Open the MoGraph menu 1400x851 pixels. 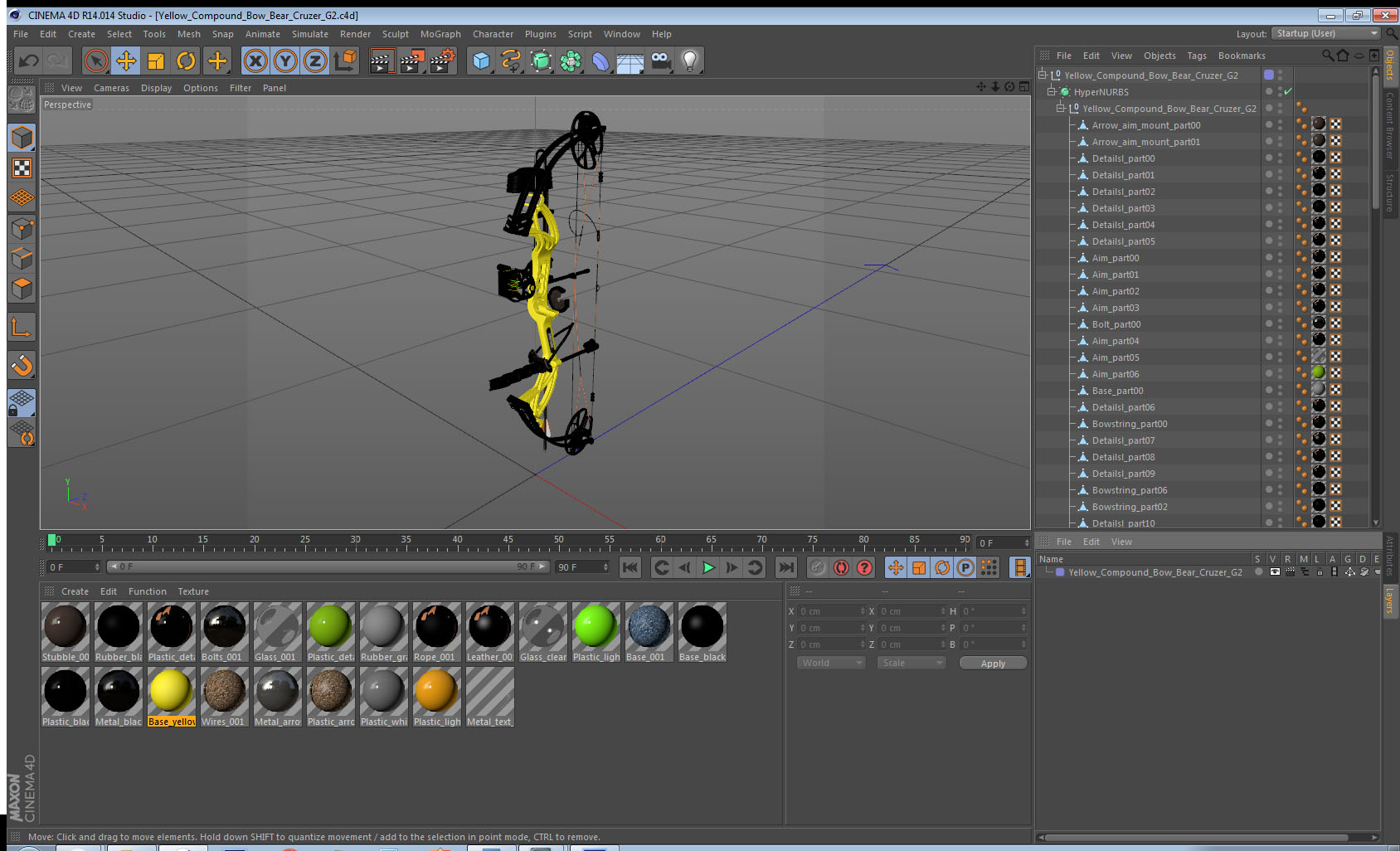[440, 34]
